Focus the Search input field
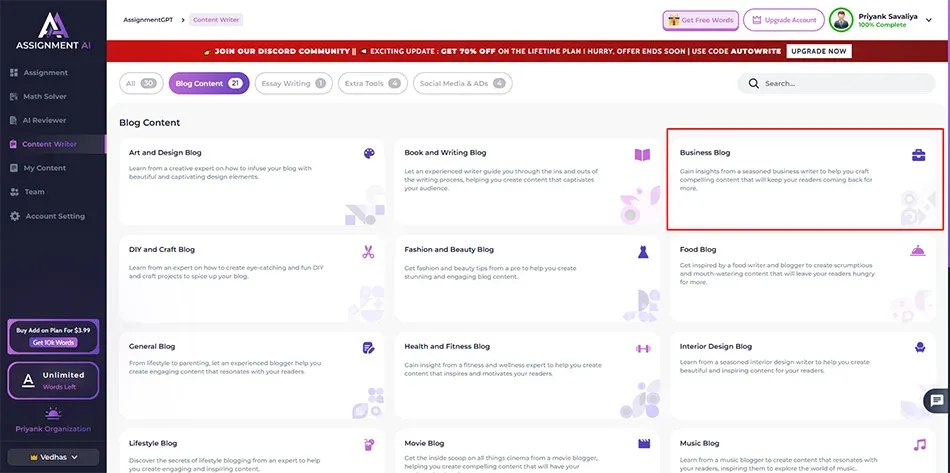This screenshot has height=473, width=950. pyautogui.click(x=815, y=84)
